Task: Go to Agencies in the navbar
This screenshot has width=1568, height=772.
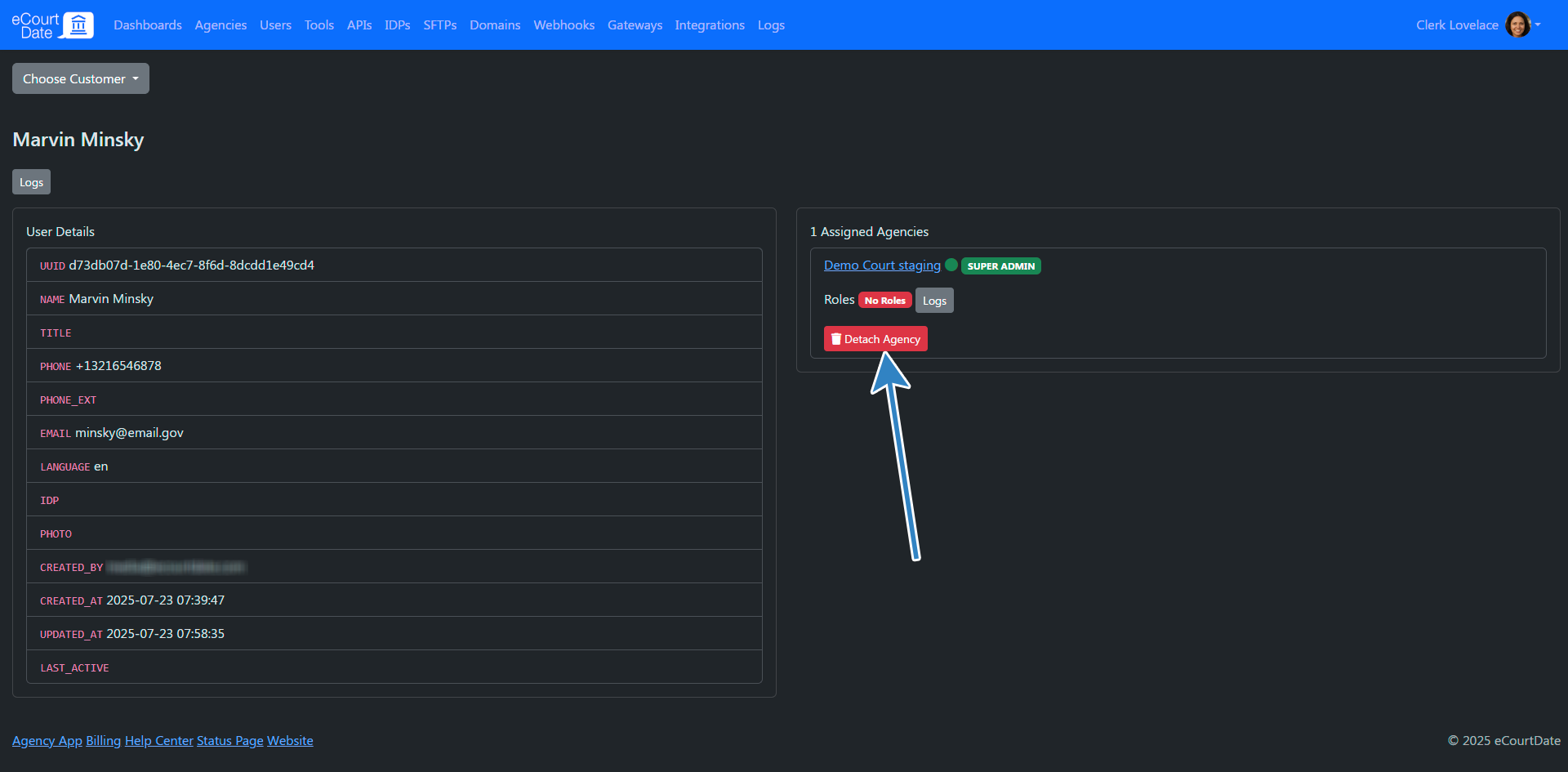Action: 220,25
